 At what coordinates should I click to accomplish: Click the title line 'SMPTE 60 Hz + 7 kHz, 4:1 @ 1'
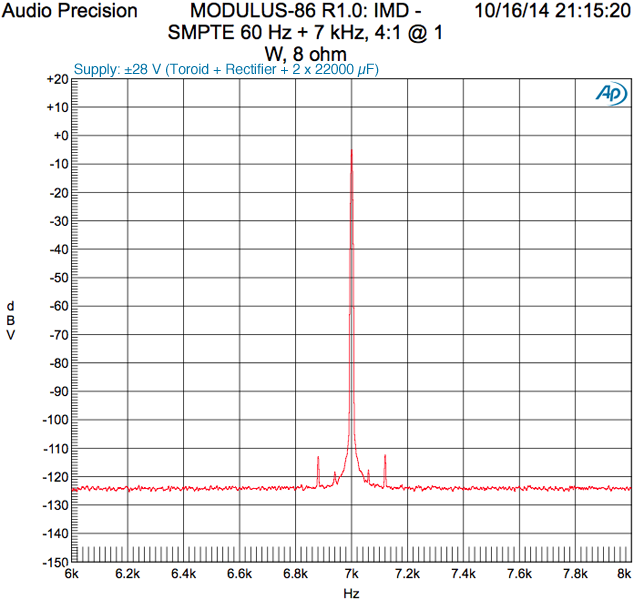point(305,32)
